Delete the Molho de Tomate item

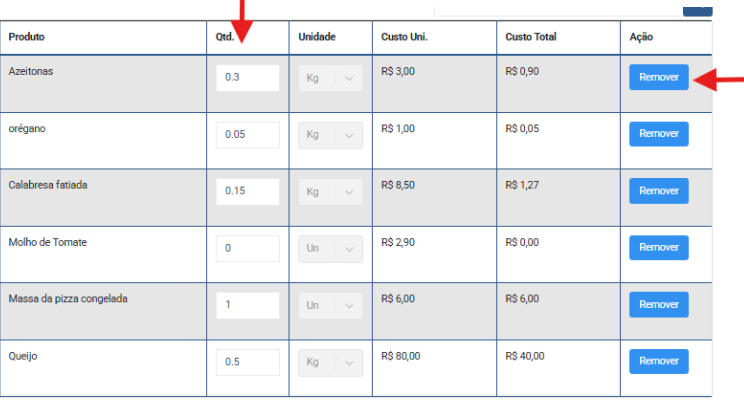658,247
